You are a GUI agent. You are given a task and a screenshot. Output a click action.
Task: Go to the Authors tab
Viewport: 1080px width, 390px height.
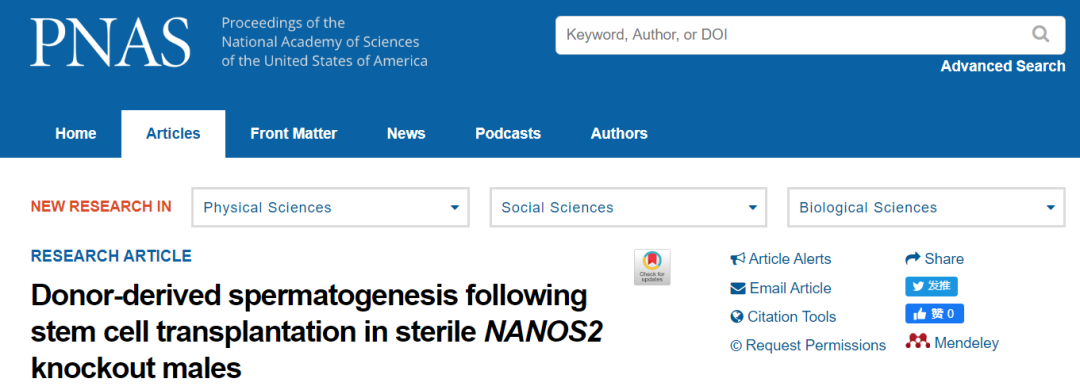click(619, 134)
